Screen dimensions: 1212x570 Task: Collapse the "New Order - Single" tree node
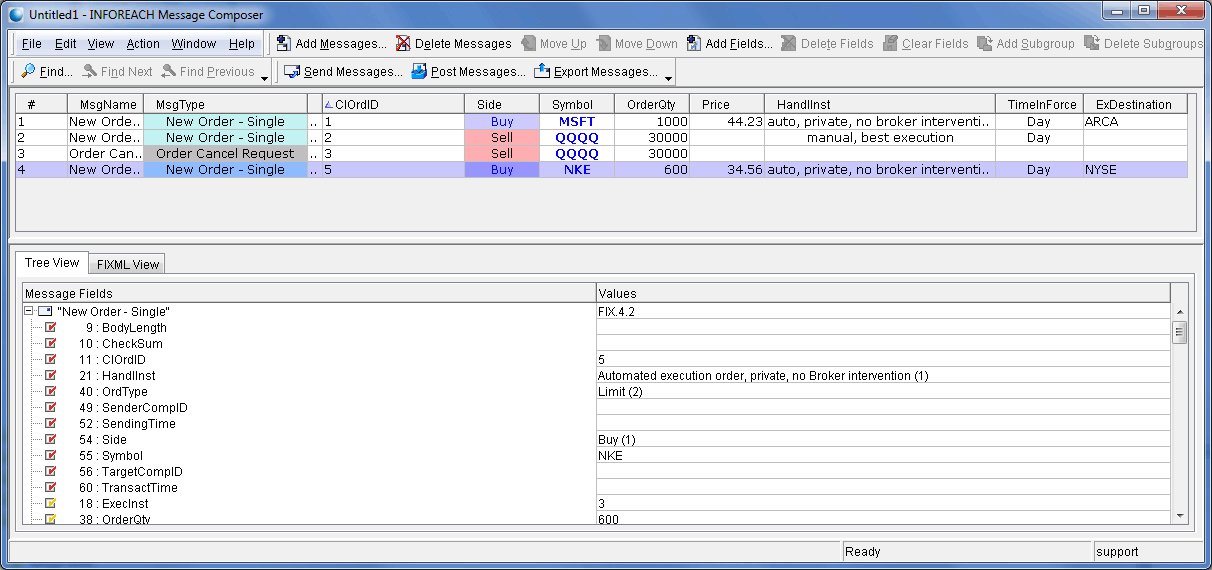click(29, 312)
